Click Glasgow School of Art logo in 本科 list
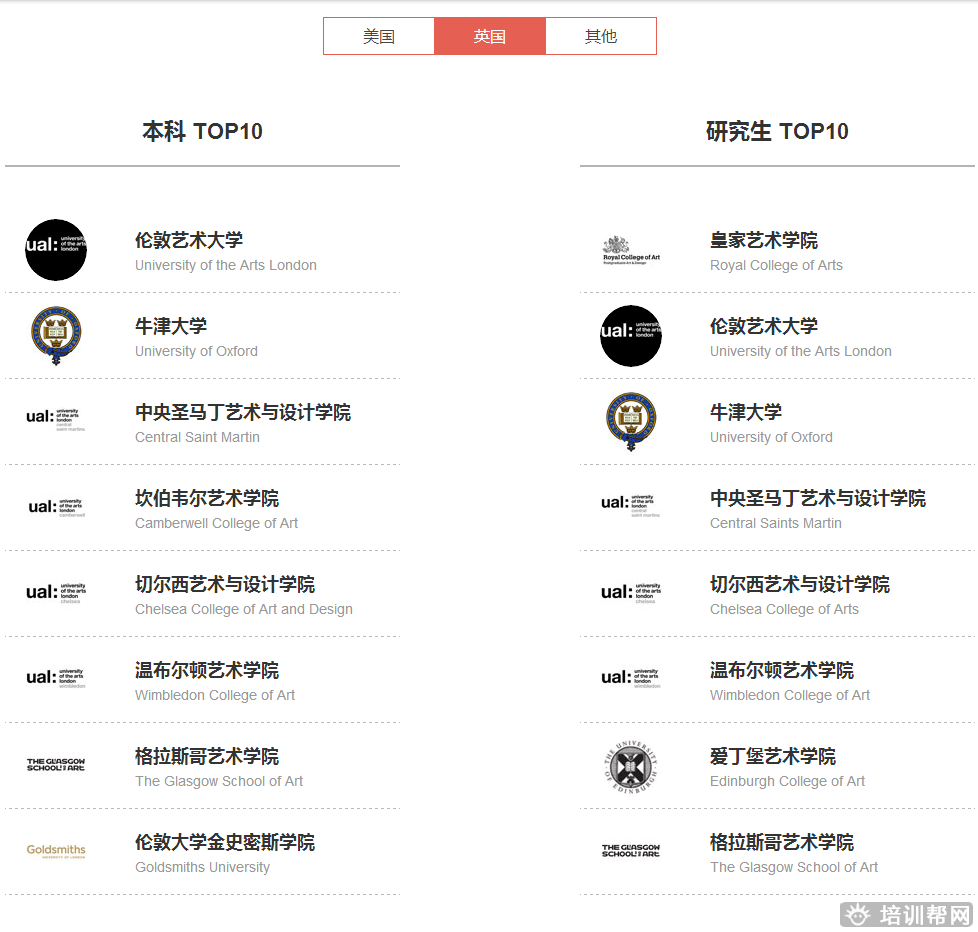Viewport: 978px width, 932px height. click(56, 765)
